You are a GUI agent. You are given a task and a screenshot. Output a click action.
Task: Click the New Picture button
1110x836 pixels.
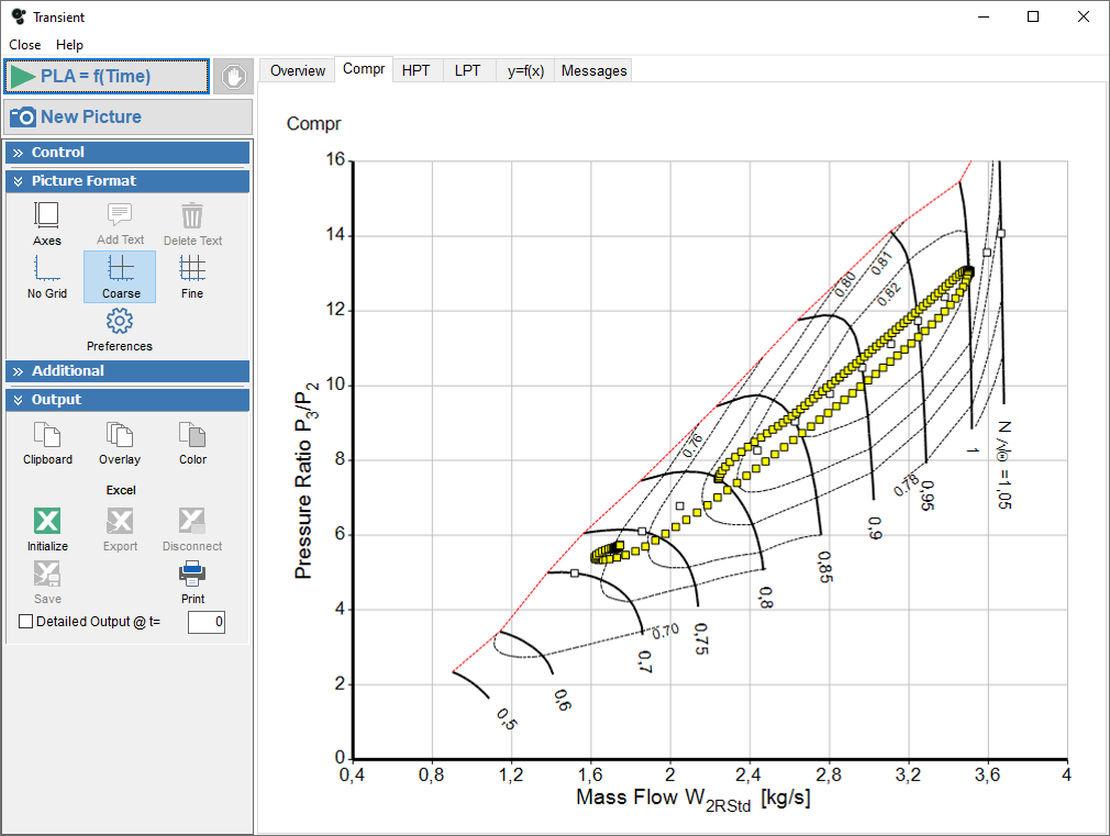[x=127, y=117]
